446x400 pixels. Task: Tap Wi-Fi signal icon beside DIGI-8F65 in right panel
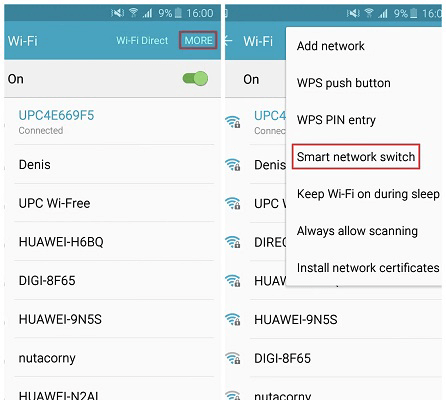(233, 358)
